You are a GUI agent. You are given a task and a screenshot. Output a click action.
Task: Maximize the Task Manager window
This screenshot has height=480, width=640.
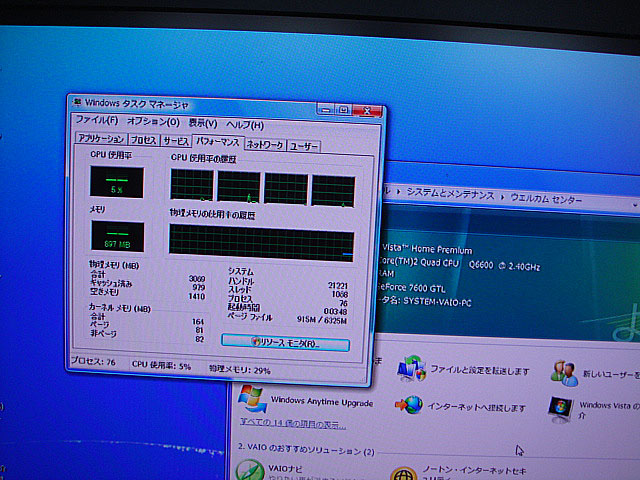pos(343,110)
